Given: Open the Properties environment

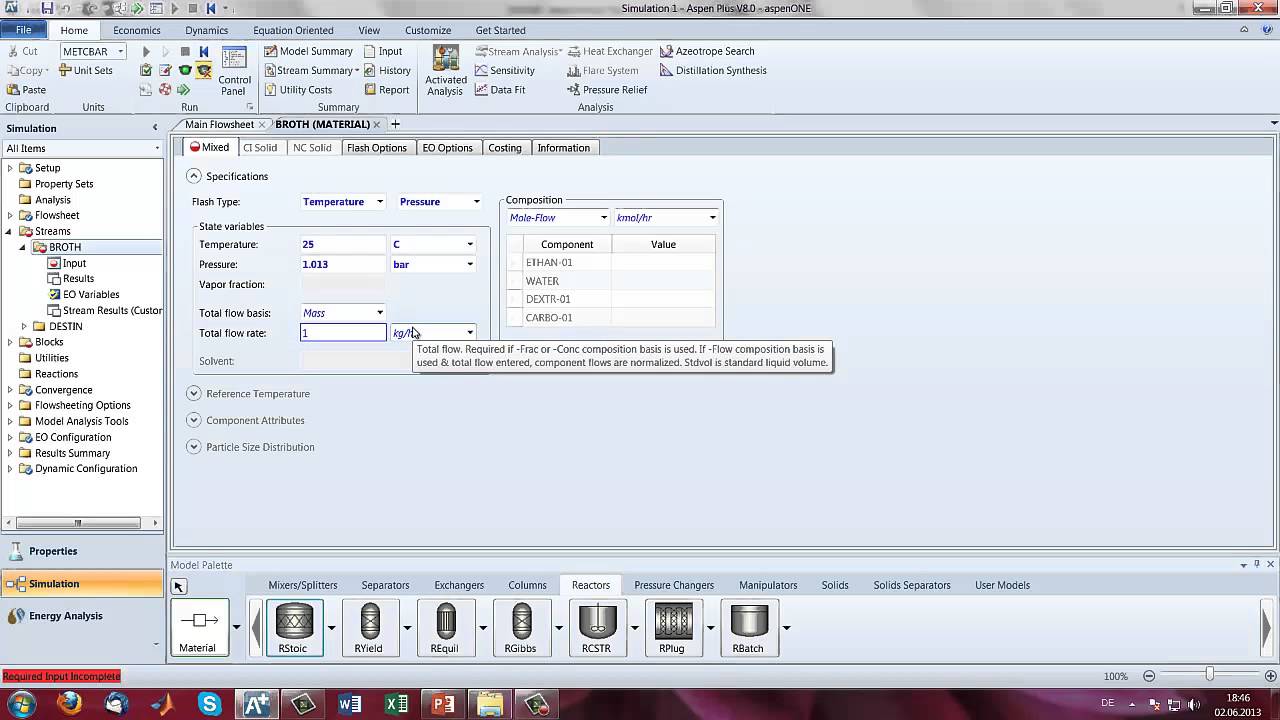Looking at the screenshot, I should 82,551.
